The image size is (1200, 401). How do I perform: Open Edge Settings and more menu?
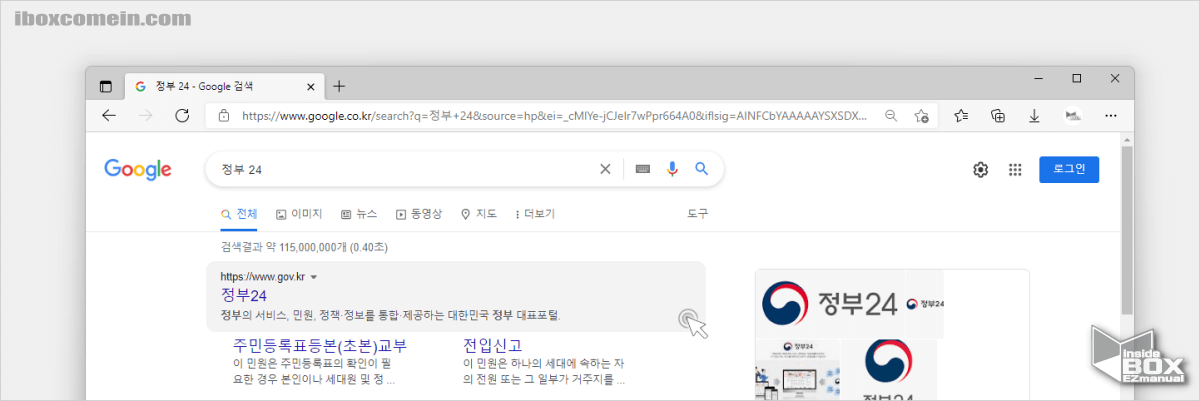(1110, 116)
